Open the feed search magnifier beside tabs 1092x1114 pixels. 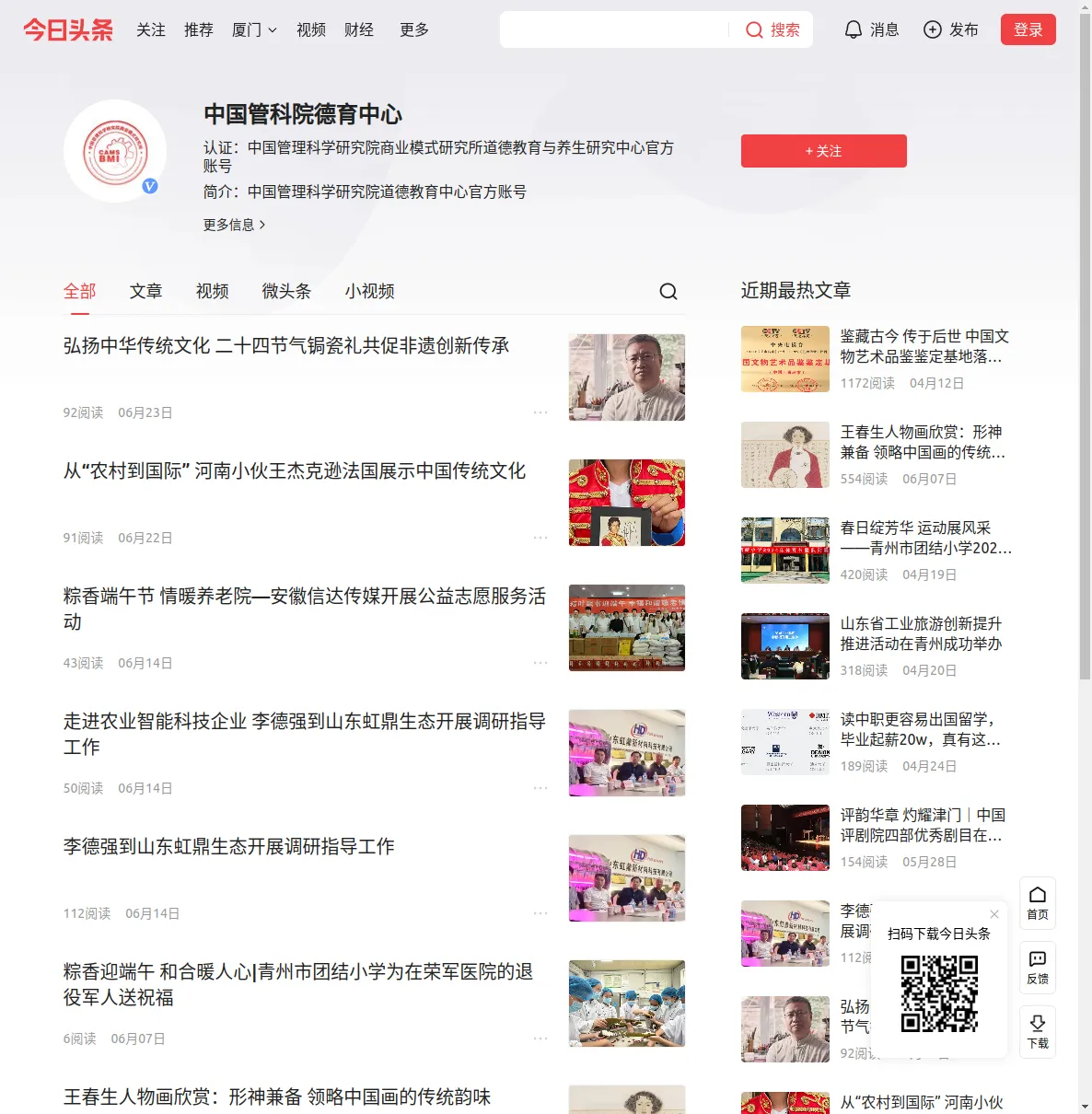[668, 291]
